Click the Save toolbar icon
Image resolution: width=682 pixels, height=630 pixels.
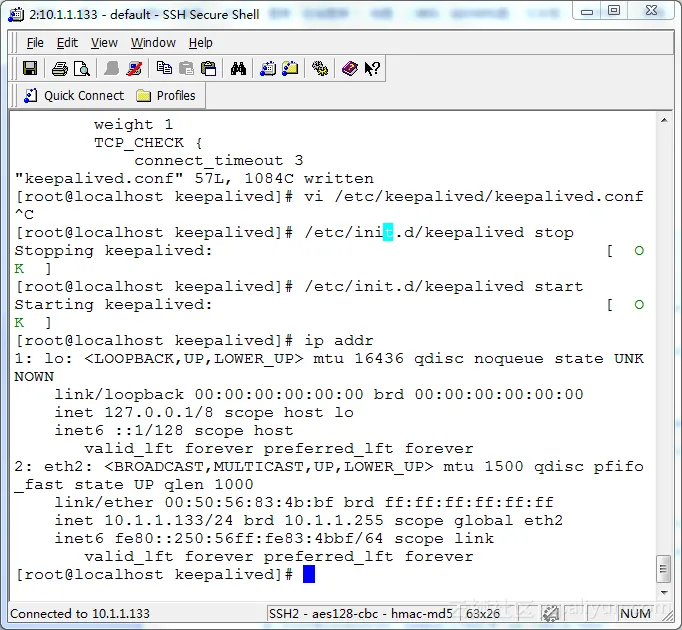(30, 68)
